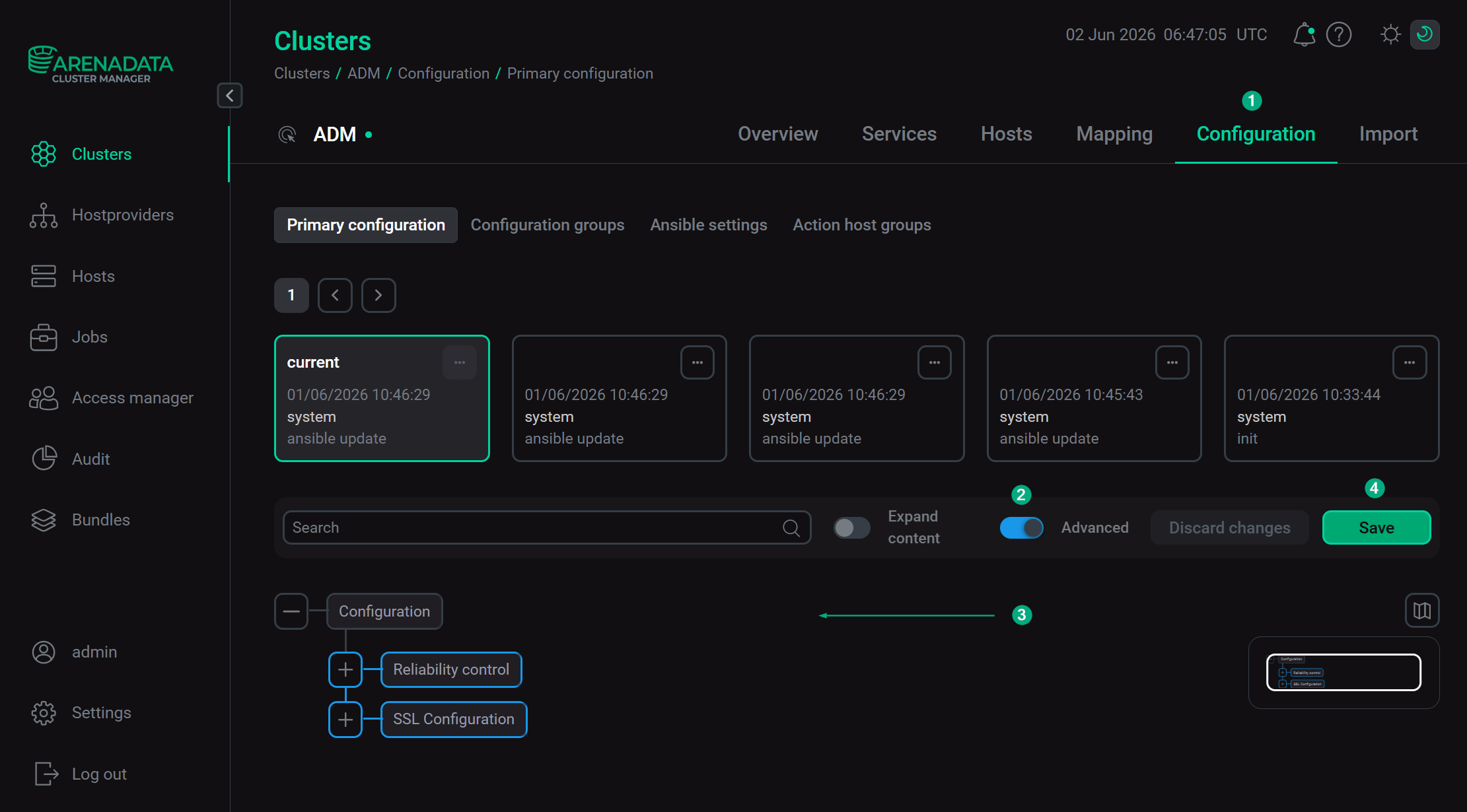Select the 10:45:43 configuration version card
The width and height of the screenshot is (1467, 812).
tap(1094, 399)
